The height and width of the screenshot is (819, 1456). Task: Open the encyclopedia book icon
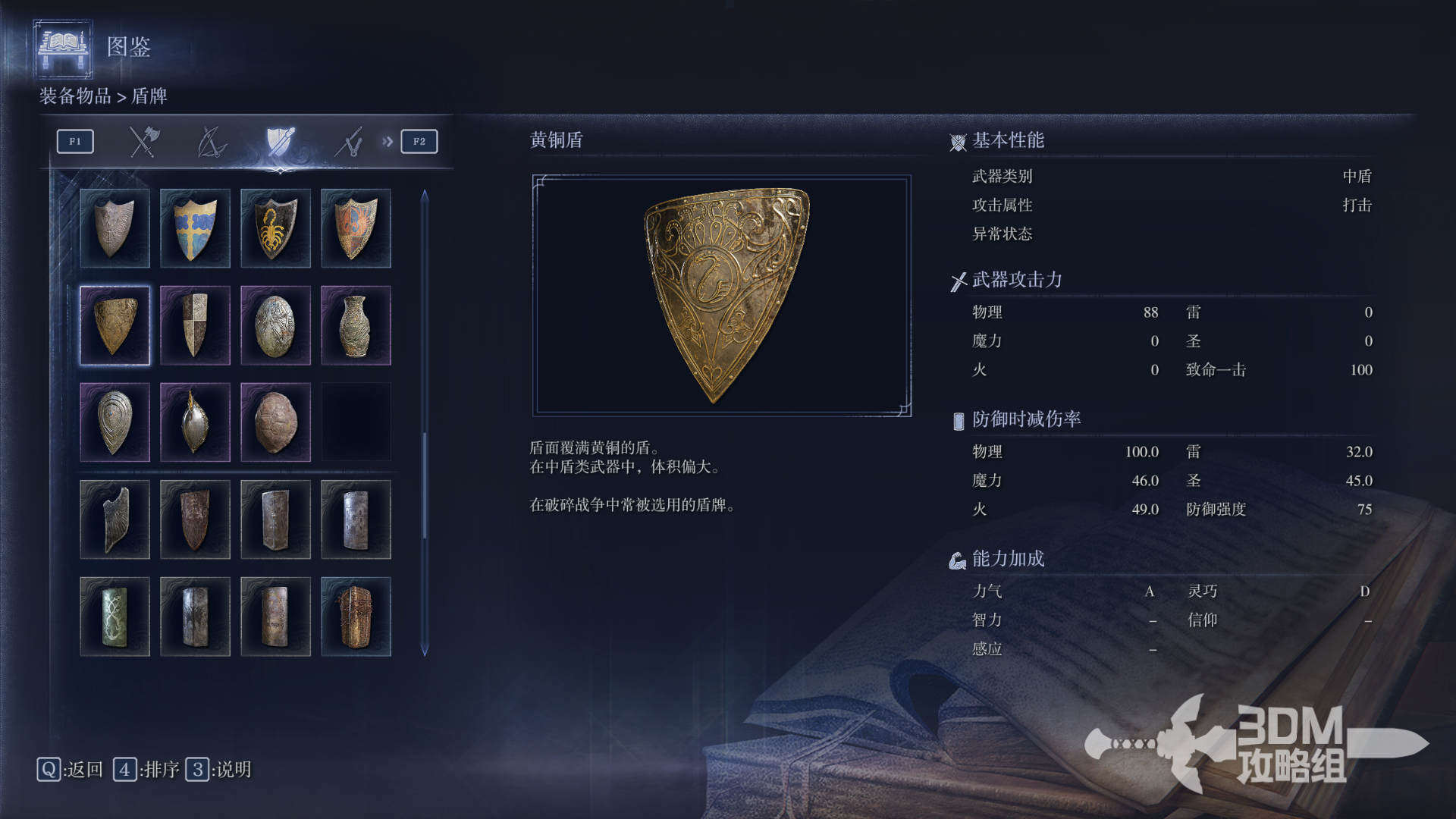64,49
